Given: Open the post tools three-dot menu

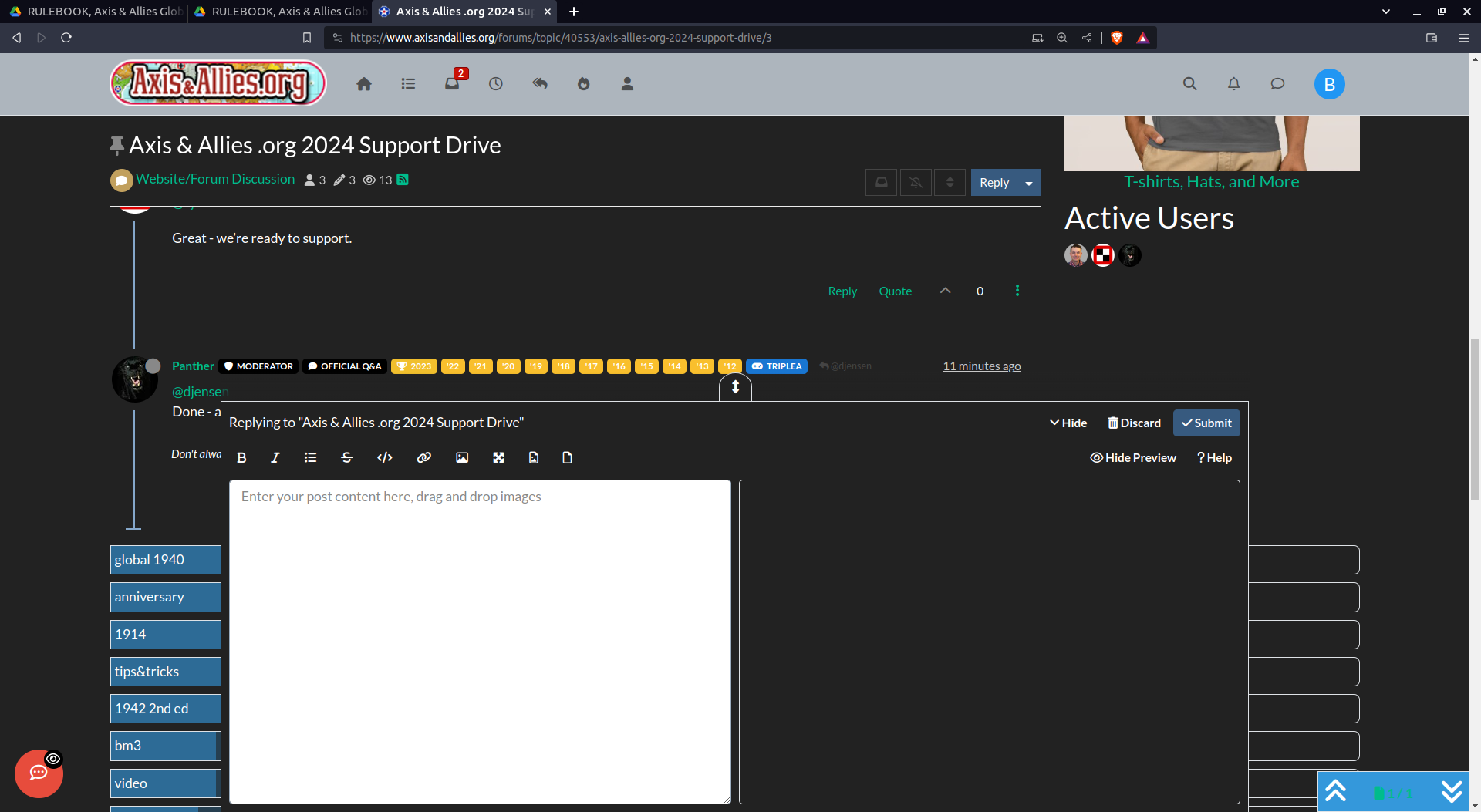Looking at the screenshot, I should [x=1017, y=291].
